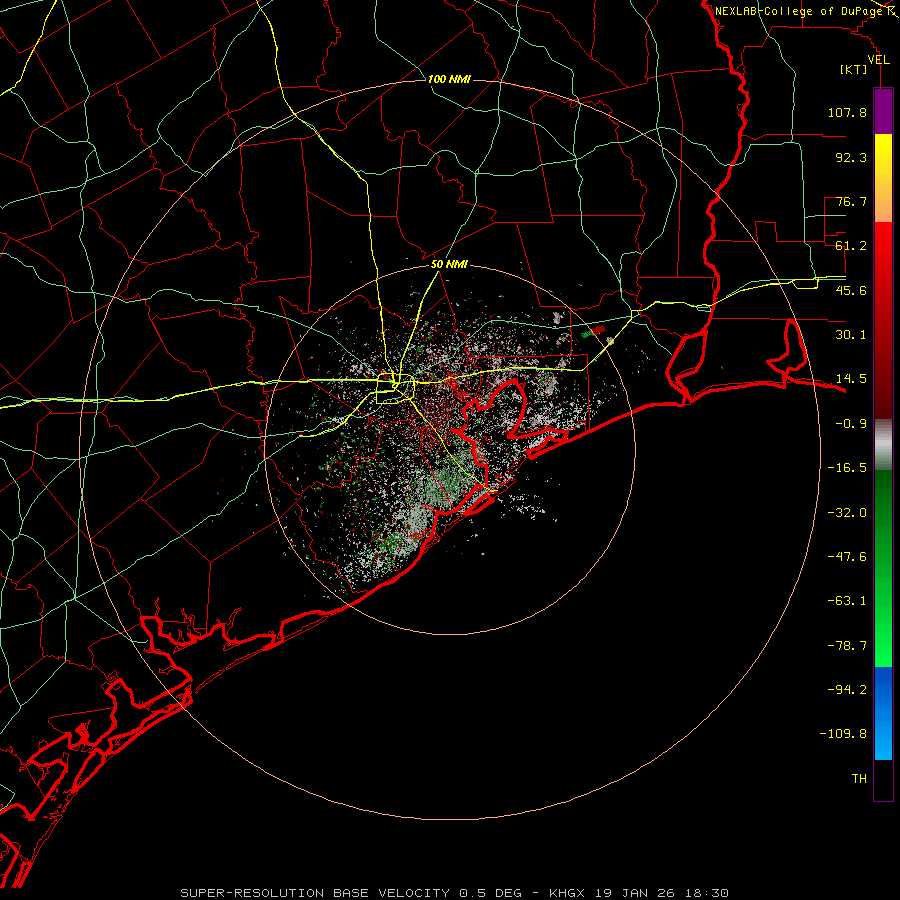Click the -47.6 velocity scale value

(x=847, y=557)
